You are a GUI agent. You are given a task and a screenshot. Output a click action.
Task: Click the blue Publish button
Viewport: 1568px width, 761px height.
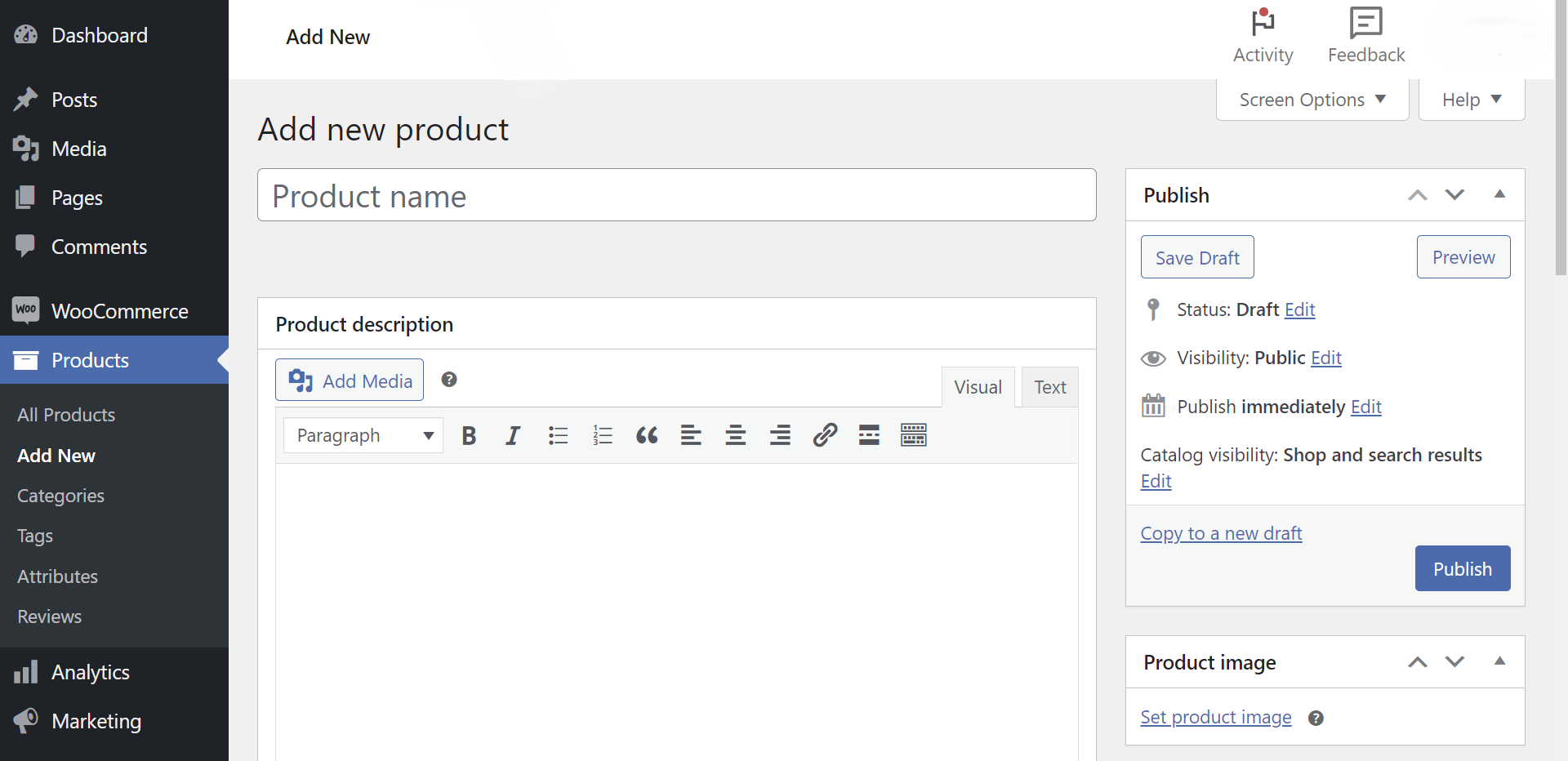[1463, 568]
